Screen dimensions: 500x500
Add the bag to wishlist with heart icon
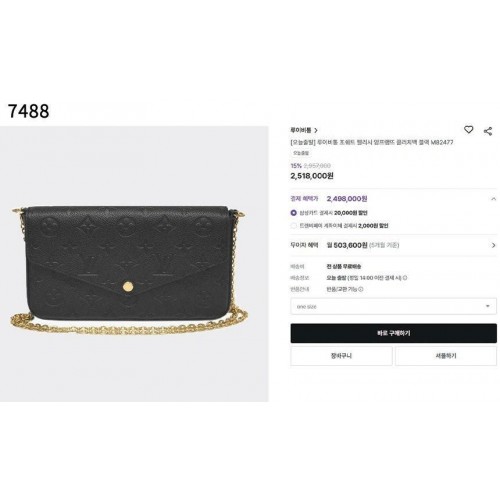468,130
